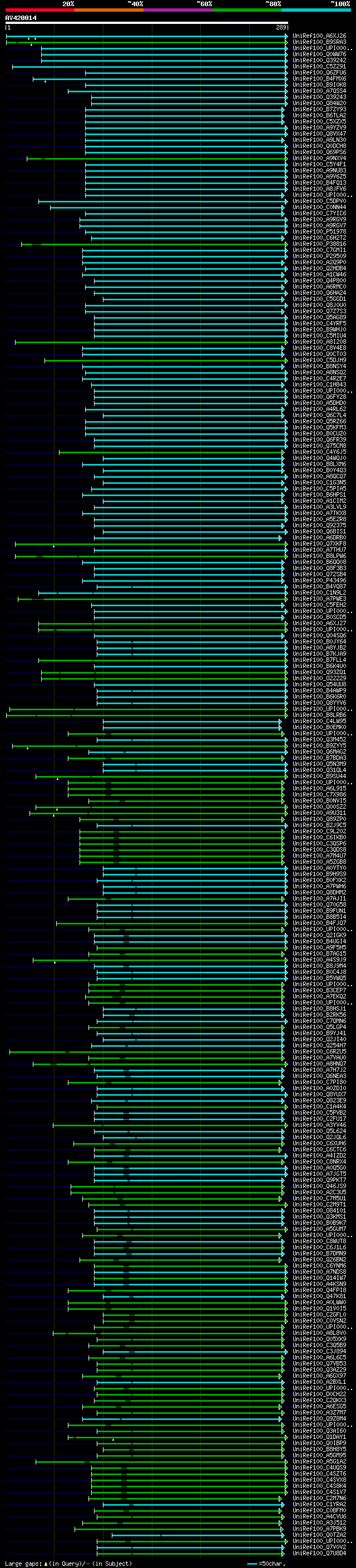
Task: Select subject label UniRef100_A8I208
Action: (319, 342)
